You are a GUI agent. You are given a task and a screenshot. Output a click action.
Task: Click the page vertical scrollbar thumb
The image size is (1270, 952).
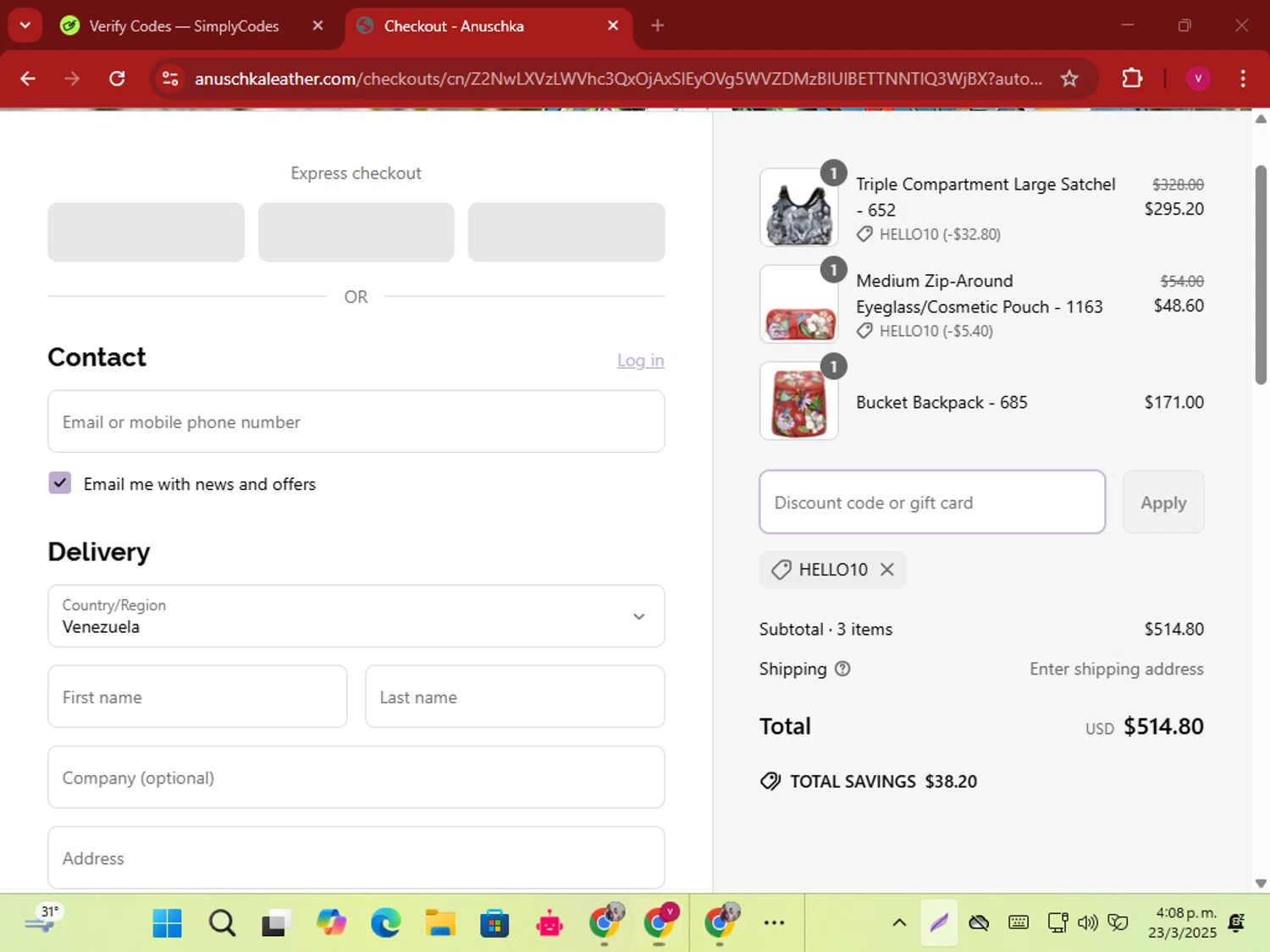[x=1261, y=275]
